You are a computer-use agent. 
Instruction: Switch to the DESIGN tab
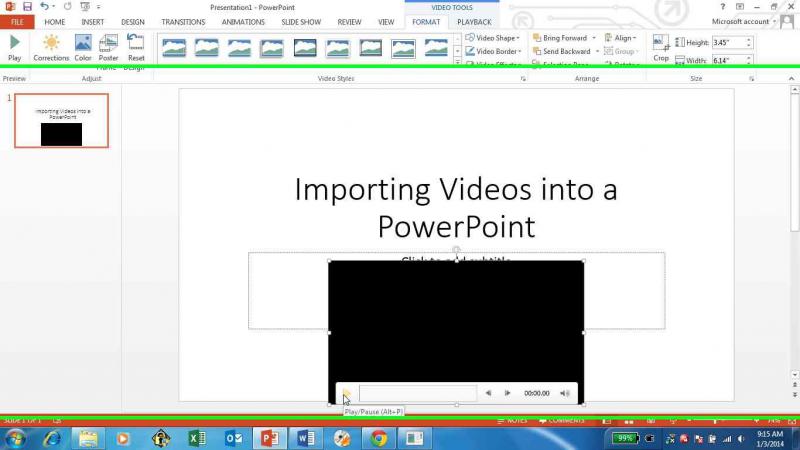133,22
